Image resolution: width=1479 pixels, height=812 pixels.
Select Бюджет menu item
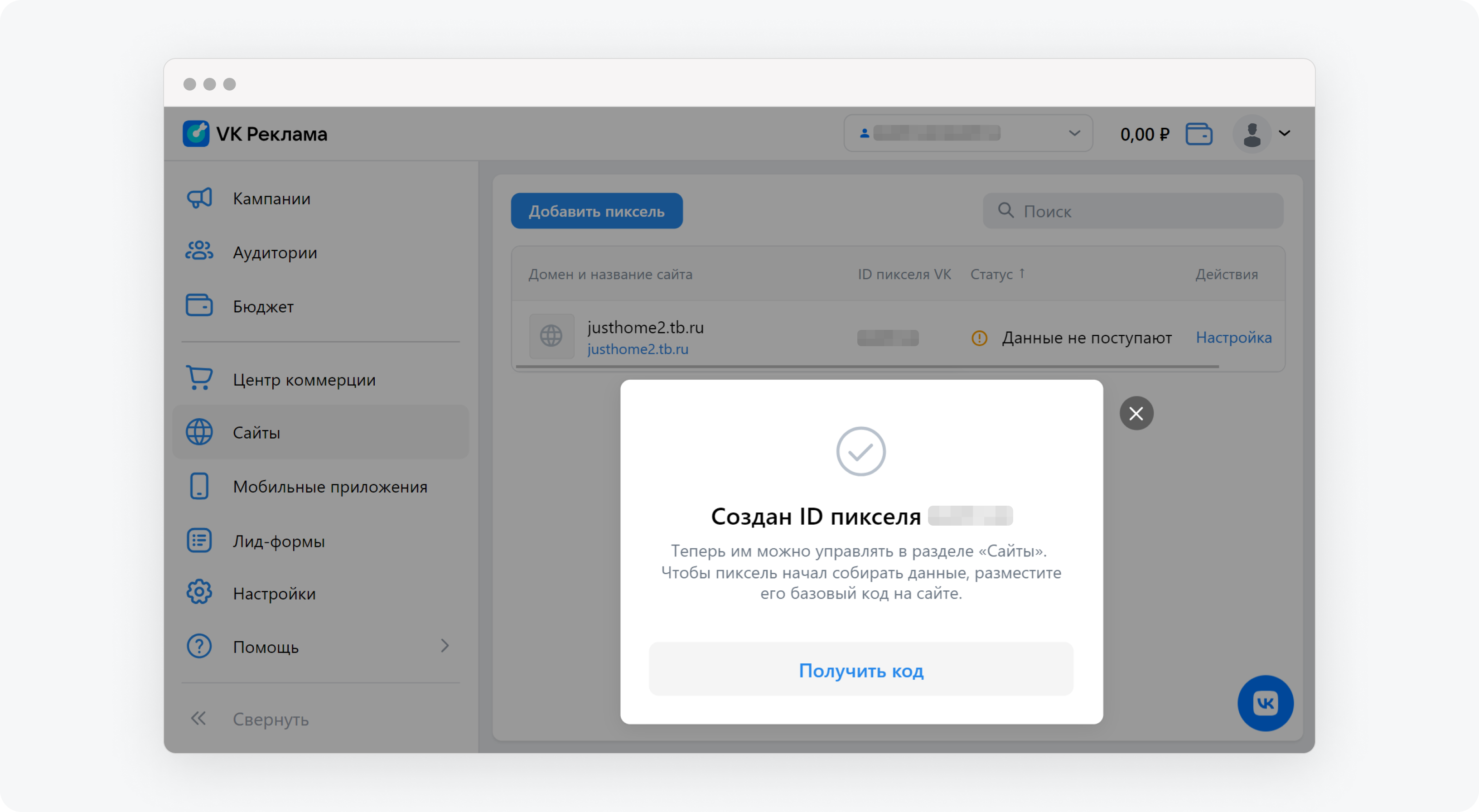pyautogui.click(x=320, y=306)
